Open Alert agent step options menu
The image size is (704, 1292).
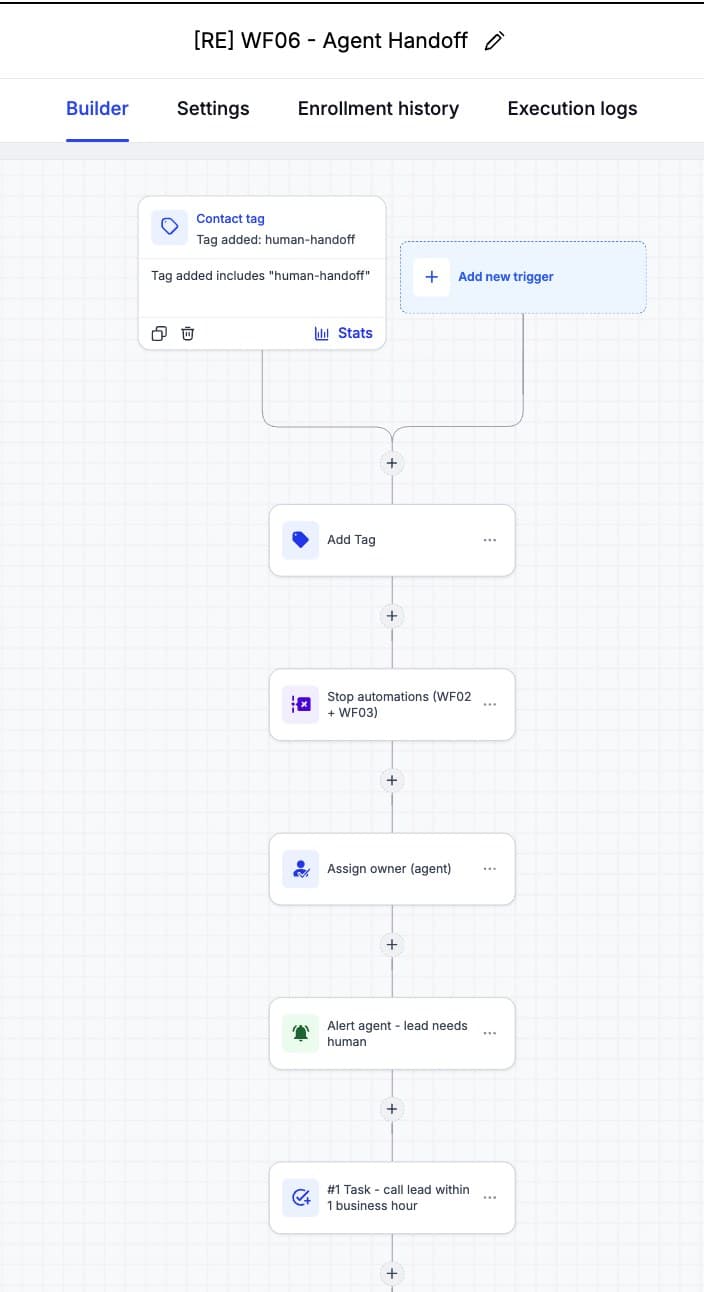click(489, 1033)
